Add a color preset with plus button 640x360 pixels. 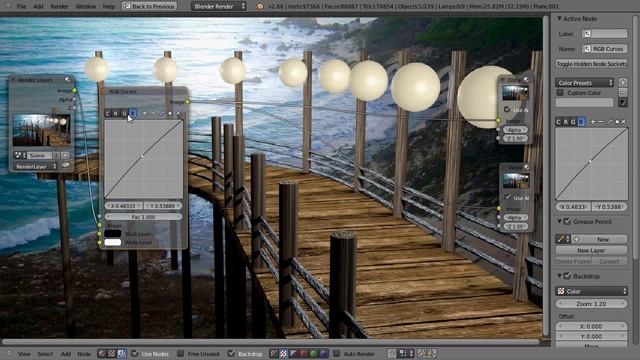[623, 82]
